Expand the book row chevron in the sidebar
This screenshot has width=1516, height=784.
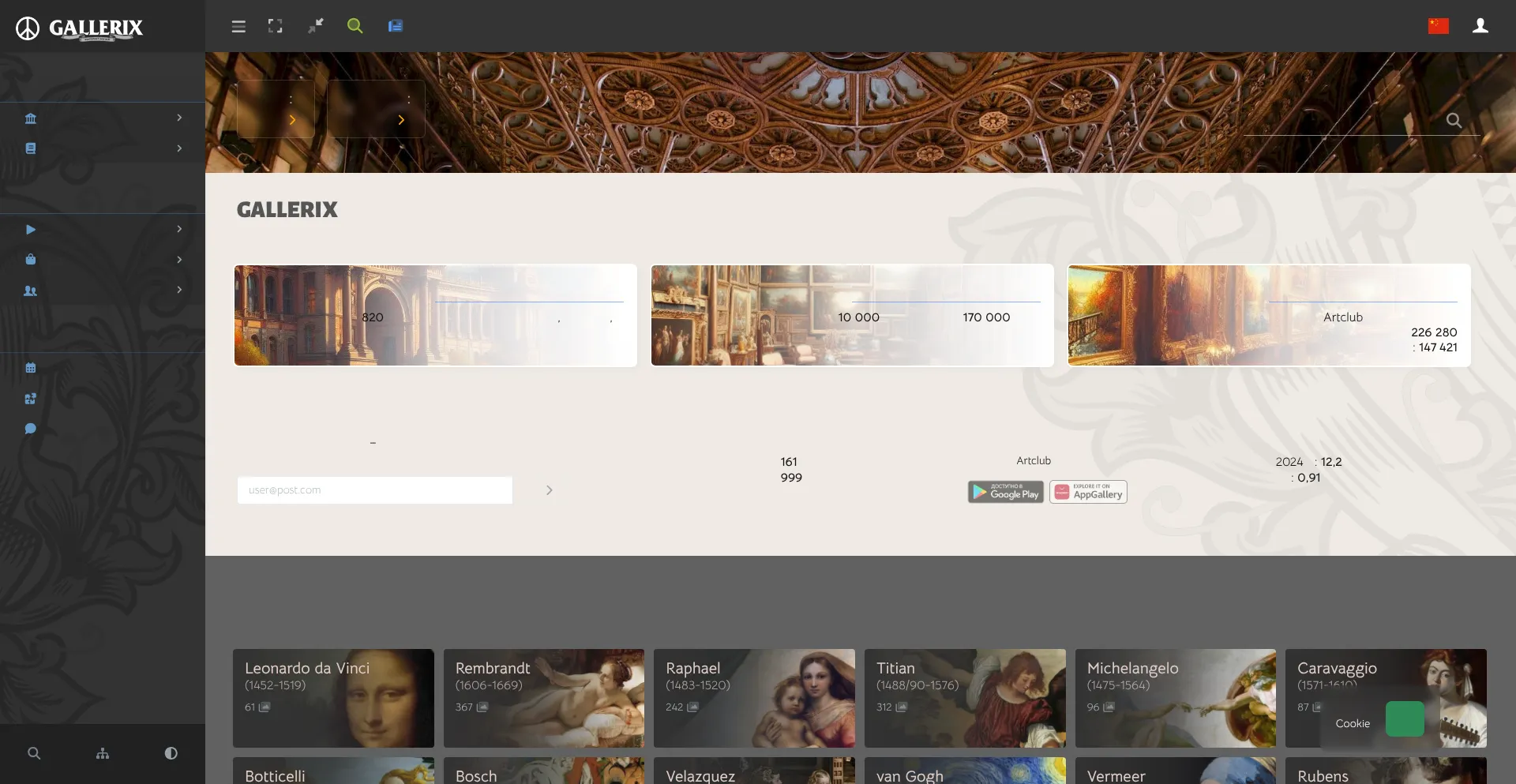click(x=179, y=148)
